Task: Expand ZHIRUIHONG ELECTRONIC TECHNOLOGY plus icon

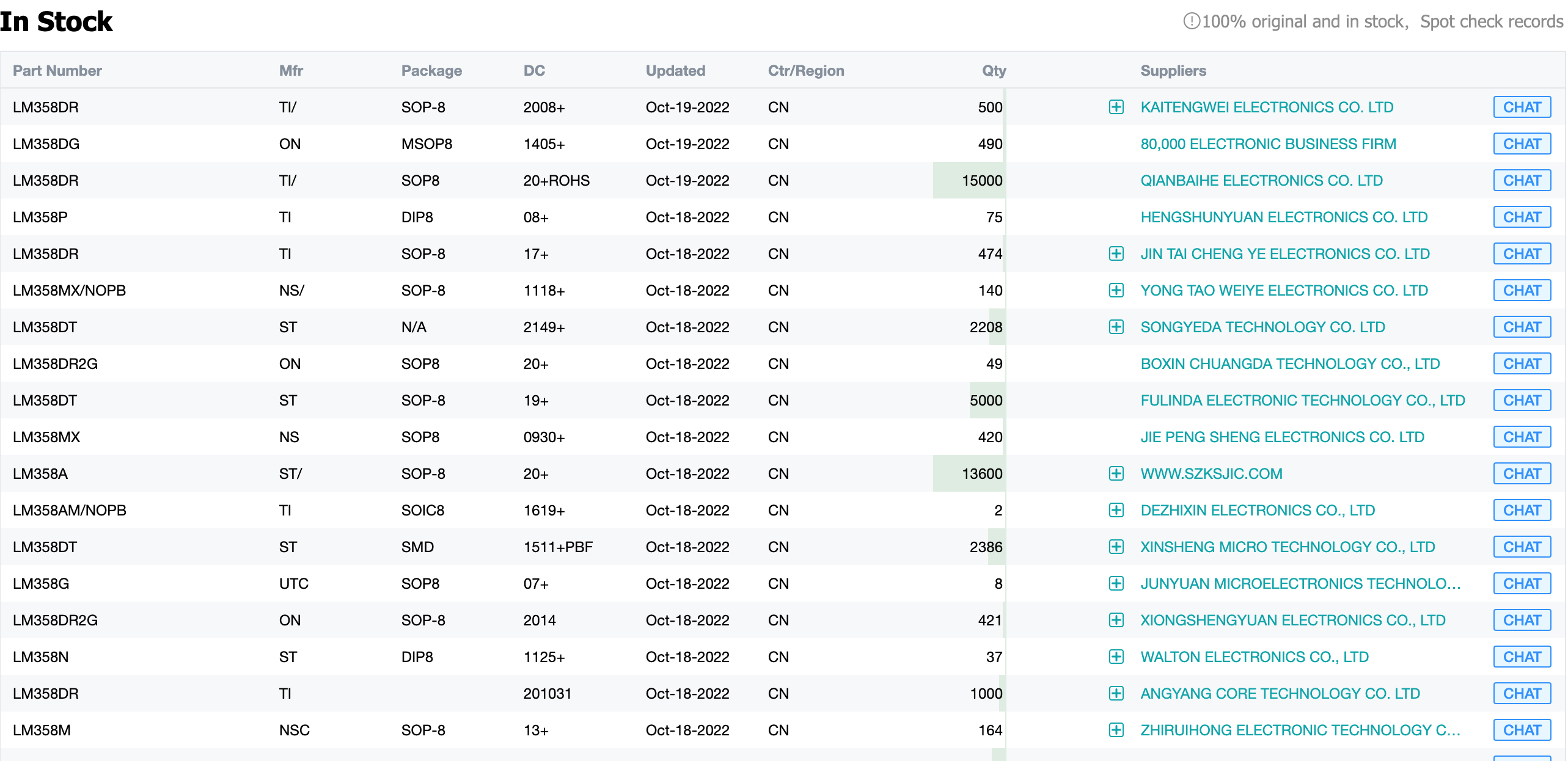Action: point(1116,730)
